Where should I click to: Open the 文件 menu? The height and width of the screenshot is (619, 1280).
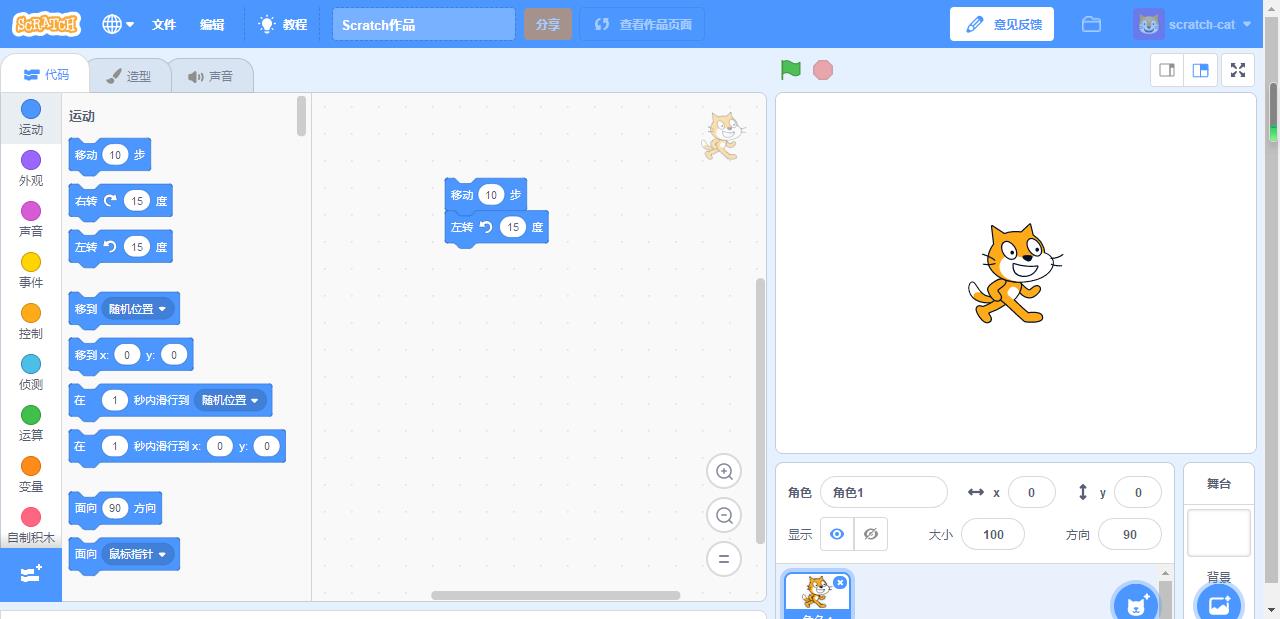pos(164,24)
